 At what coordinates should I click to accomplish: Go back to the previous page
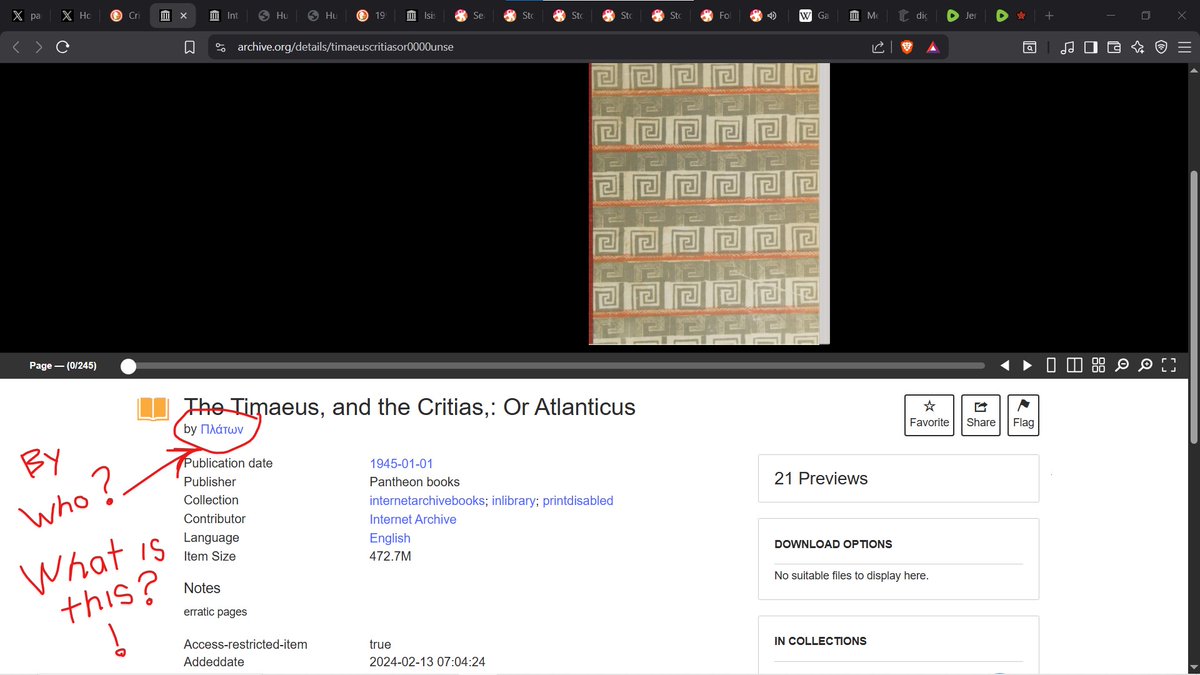point(17,47)
